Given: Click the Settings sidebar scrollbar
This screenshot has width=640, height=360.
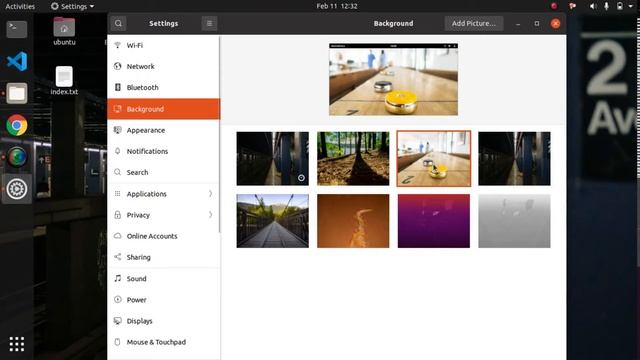Looking at the screenshot, I should point(220,135).
